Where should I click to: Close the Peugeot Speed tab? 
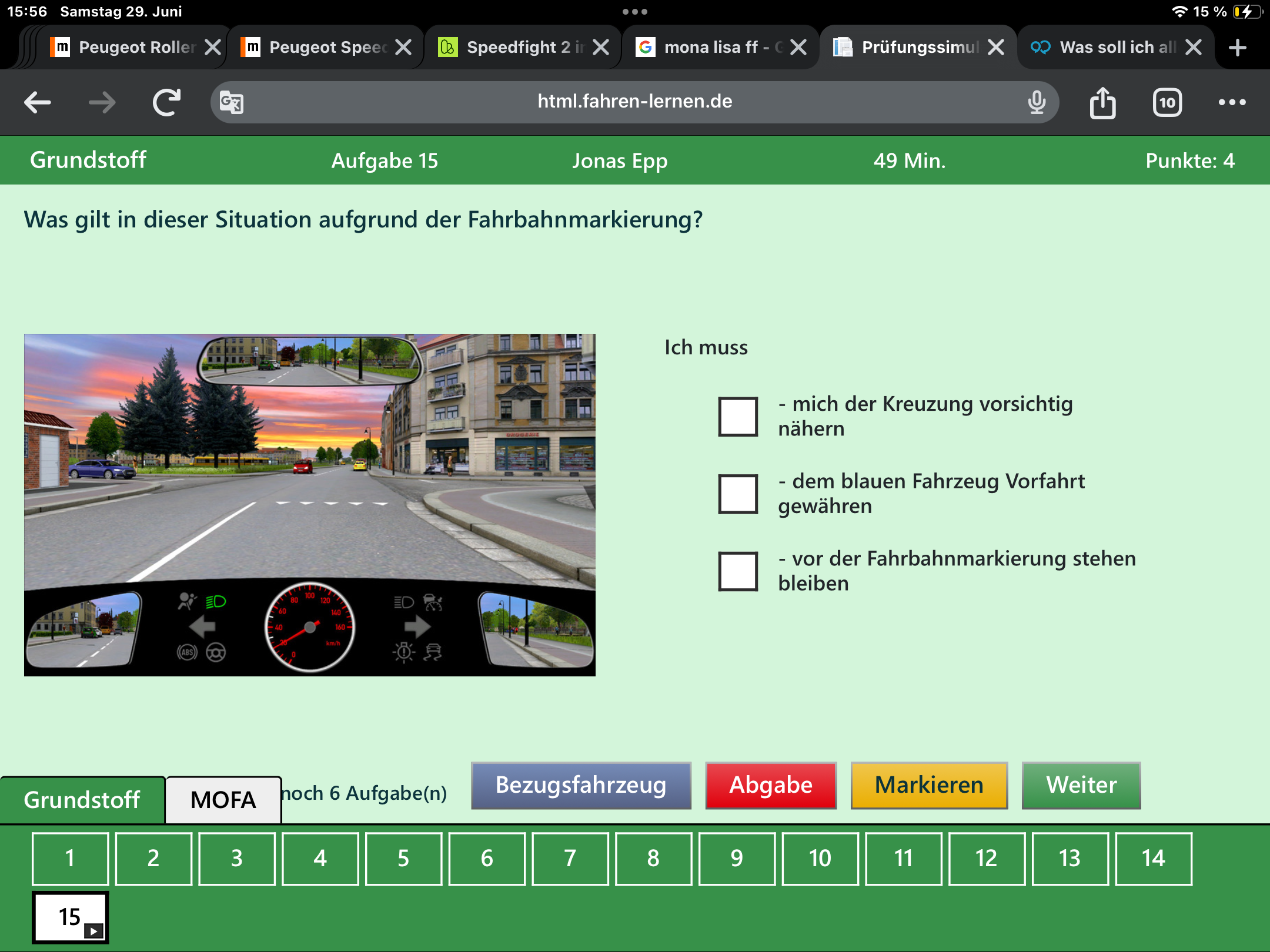click(403, 47)
